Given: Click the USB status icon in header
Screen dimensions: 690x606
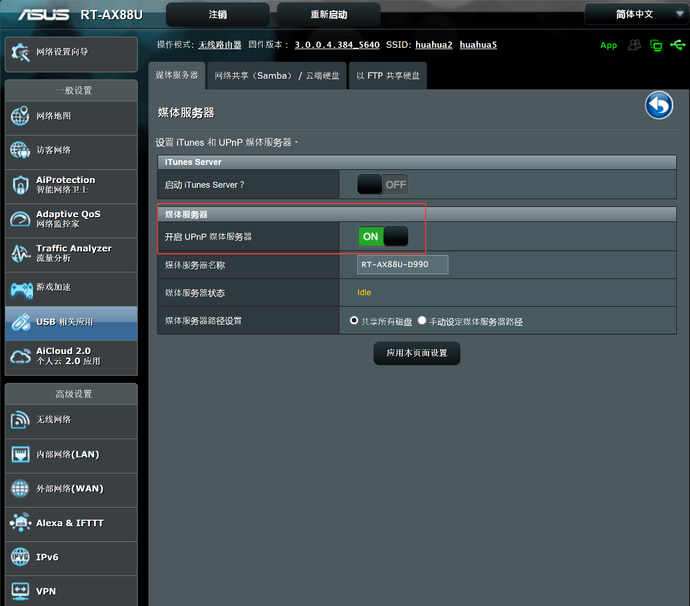Looking at the screenshot, I should coord(677,45).
